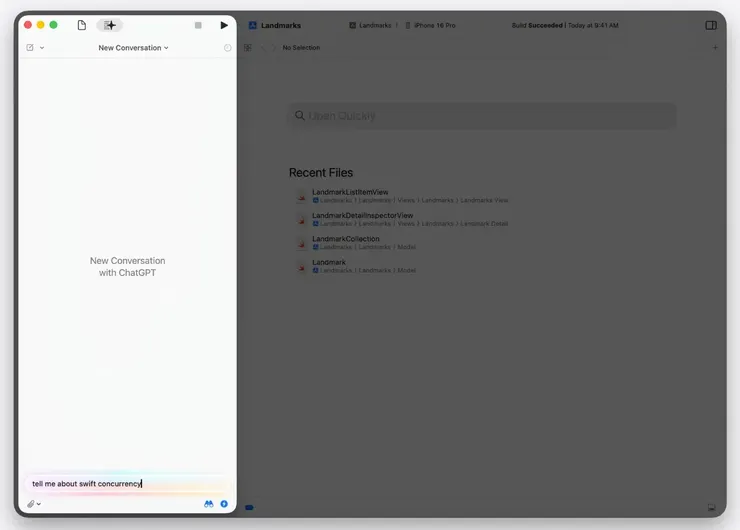Open the project navigator file icon
Image resolution: width=740 pixels, height=530 pixels.
pyautogui.click(x=81, y=25)
